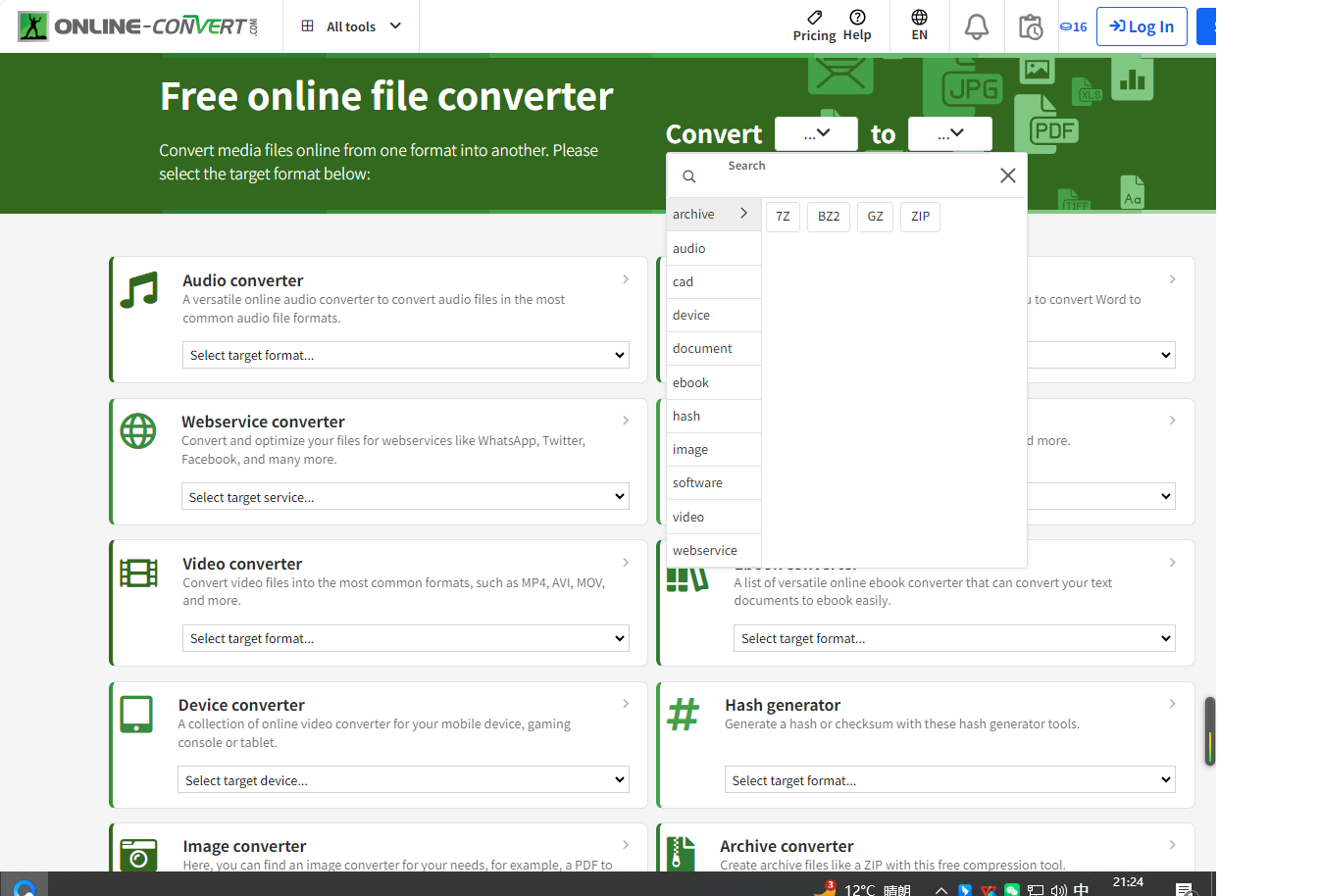Click the Audio converter music note icon
Viewport: 1321px width, 896px height.
click(138, 290)
